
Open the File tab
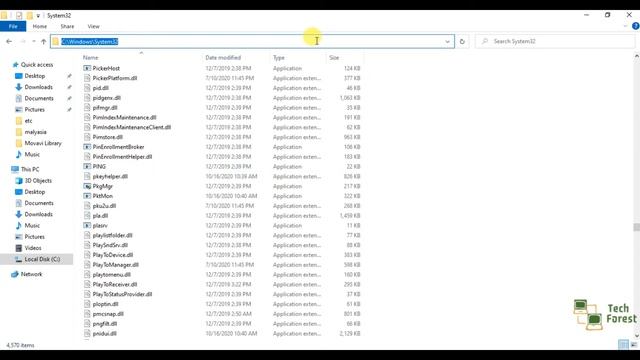13,26
